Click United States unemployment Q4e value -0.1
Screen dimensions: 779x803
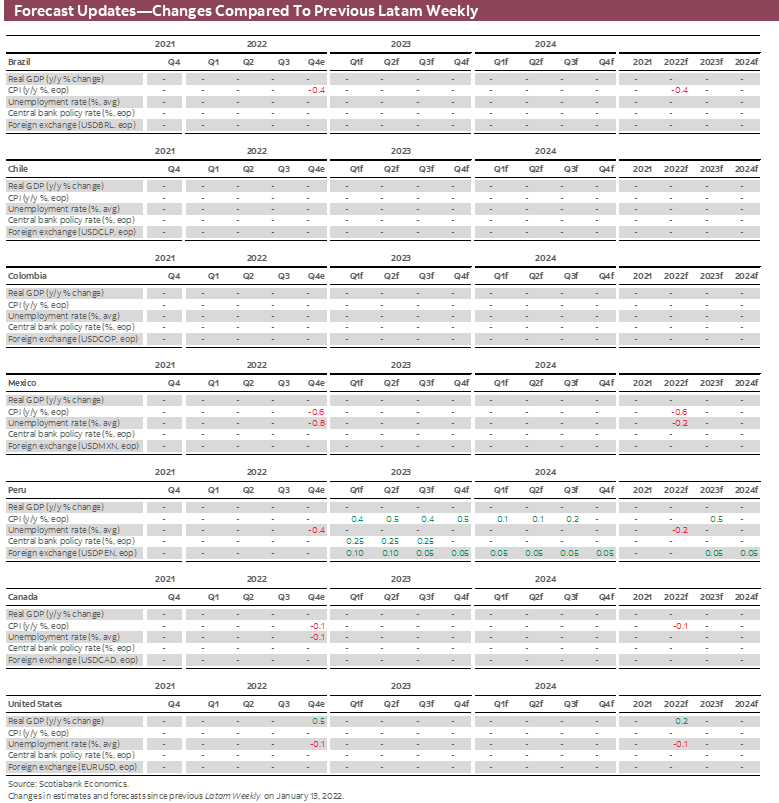(318, 745)
